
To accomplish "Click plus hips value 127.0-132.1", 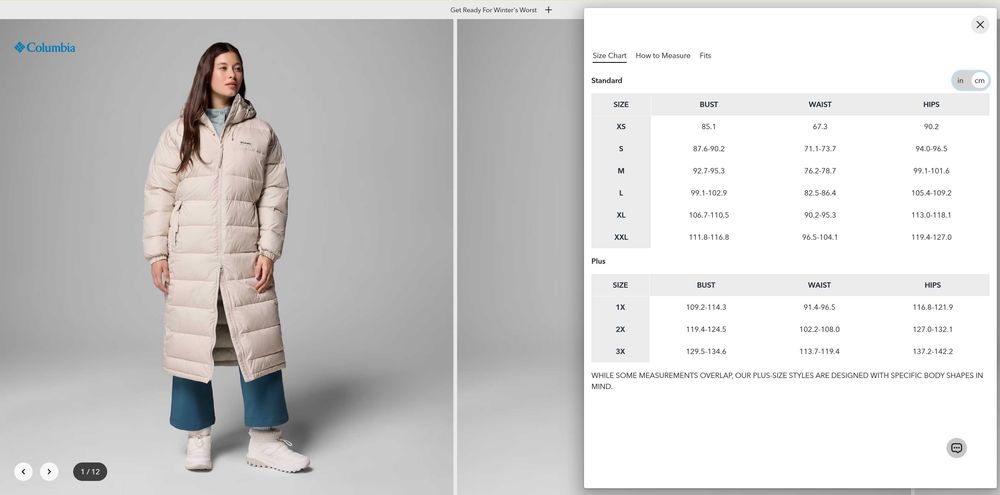I will coord(932,329).
